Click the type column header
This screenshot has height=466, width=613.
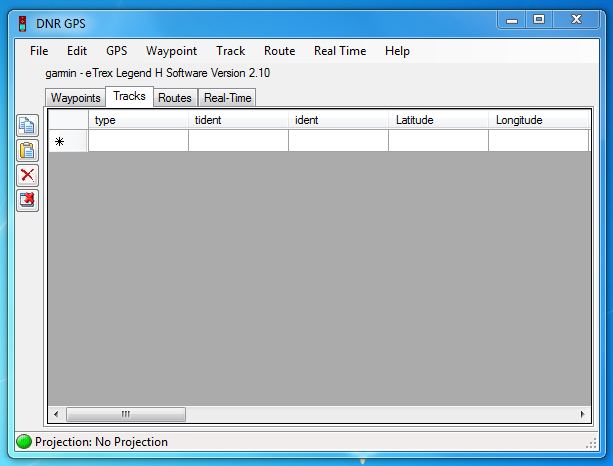[138, 120]
